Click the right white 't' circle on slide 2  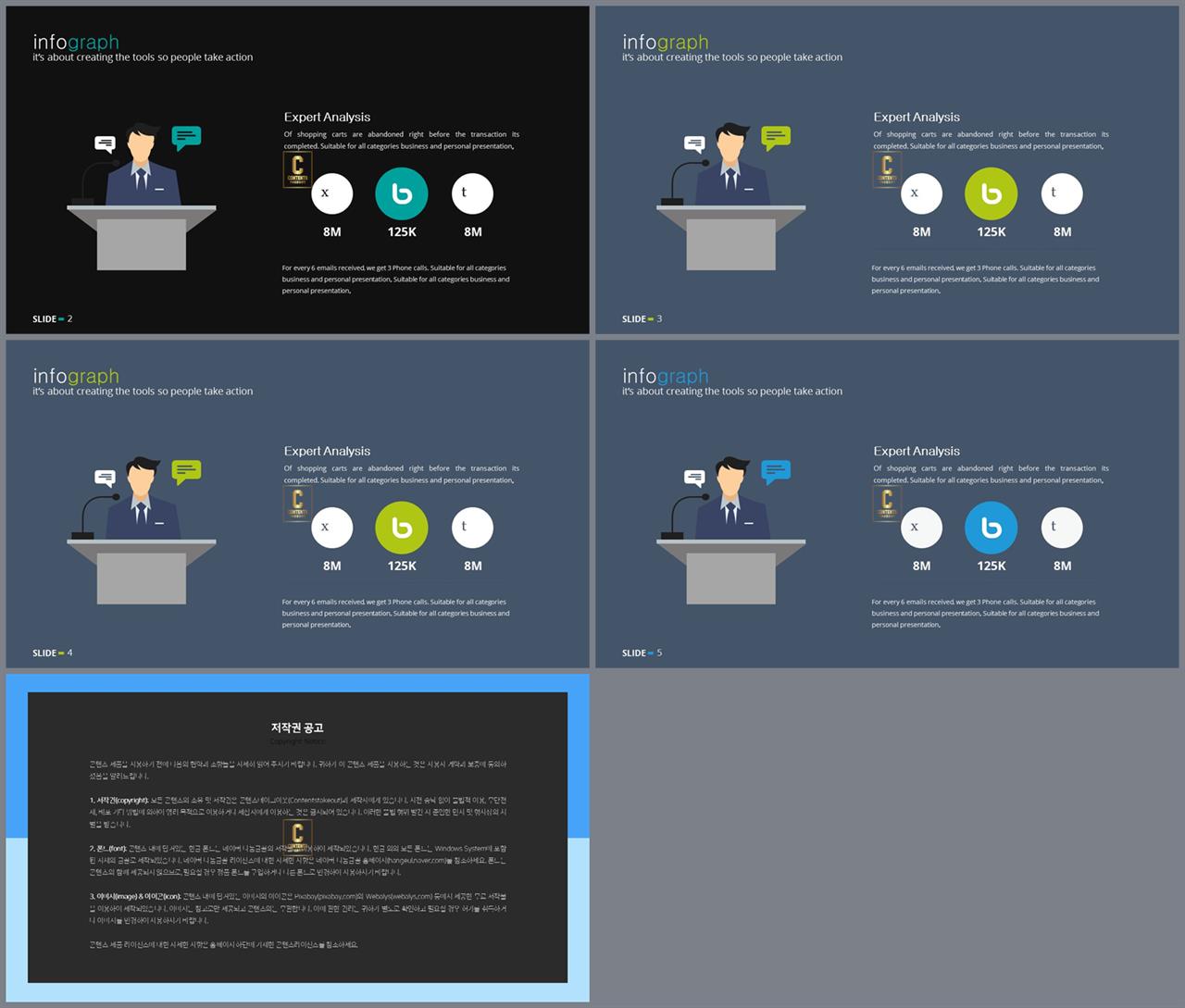pyautogui.click(x=472, y=193)
